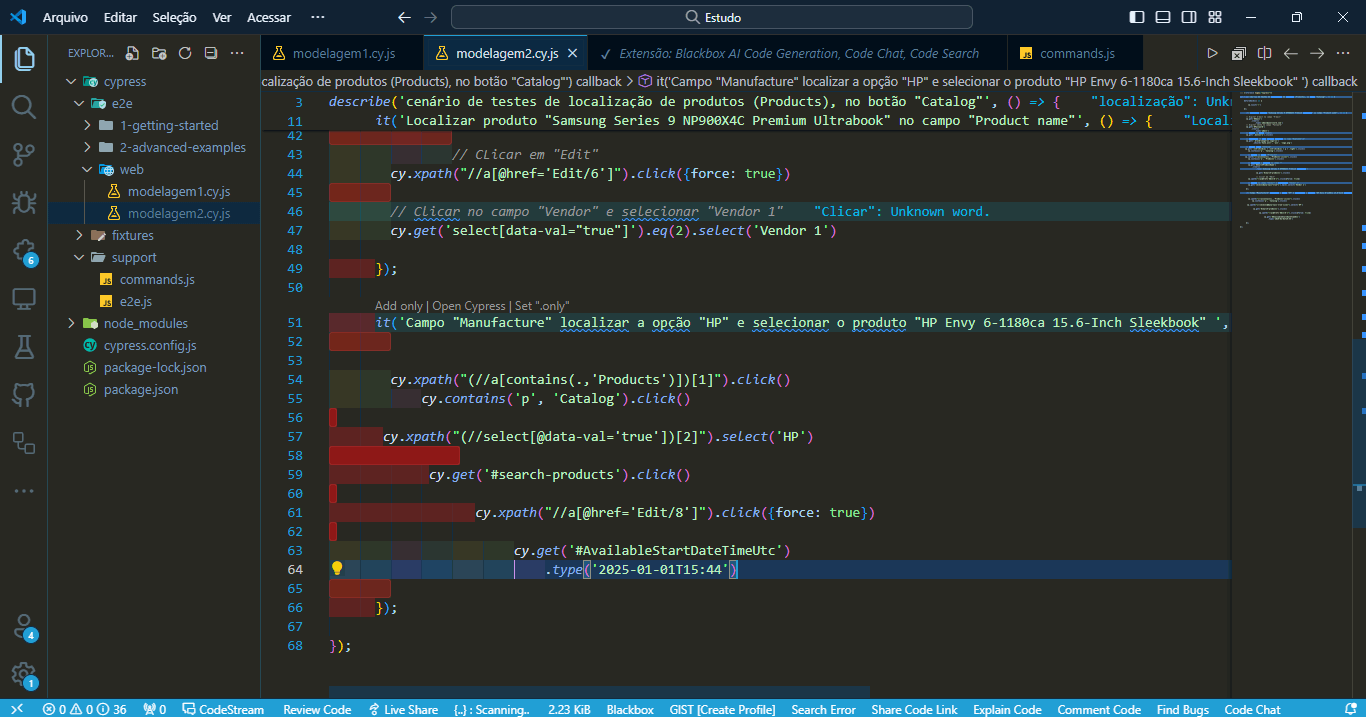Click Explain Code in status bar
The height and width of the screenshot is (717, 1366).
(1007, 709)
